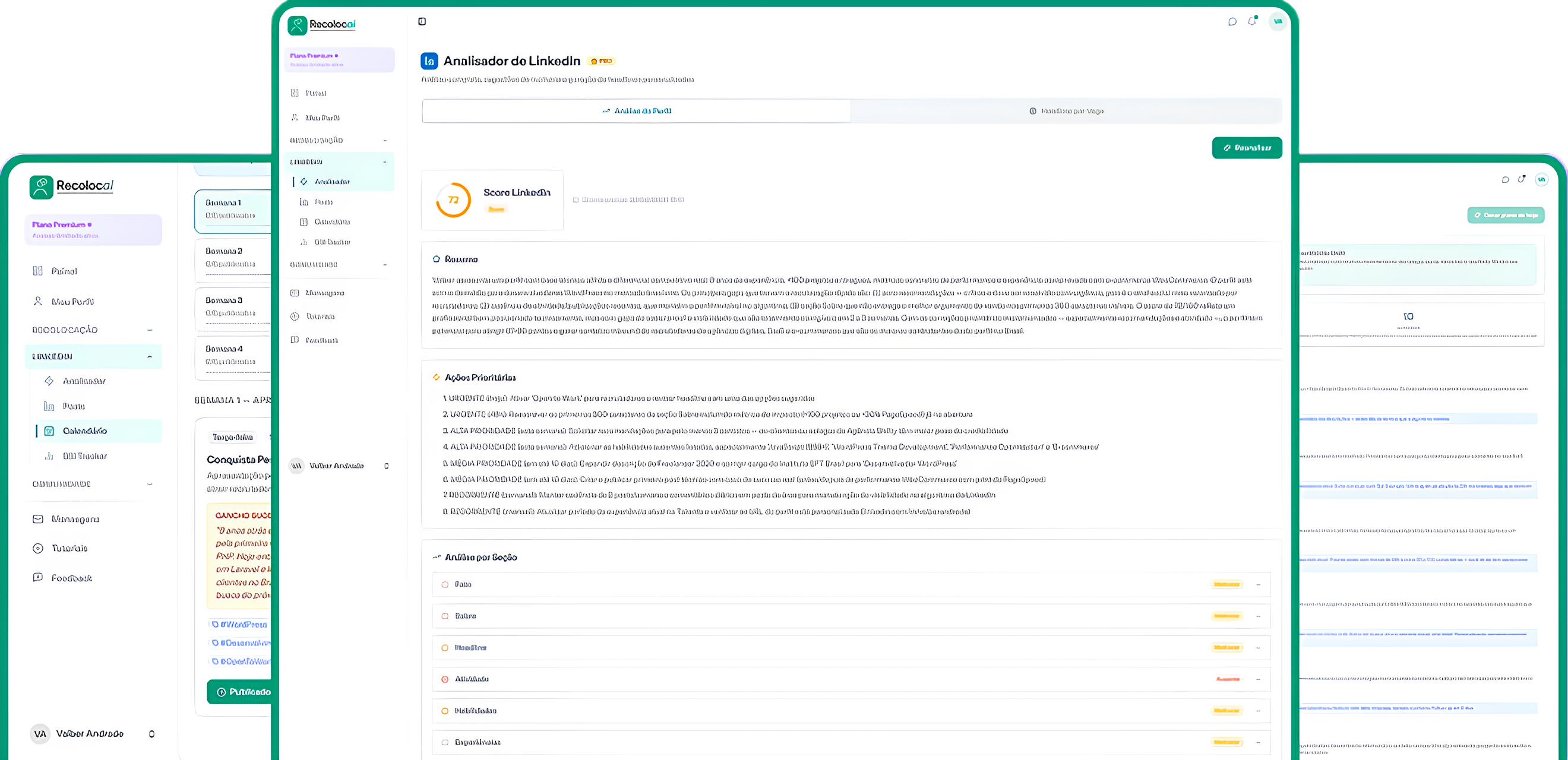The width and height of the screenshot is (1568, 760).
Task: Expand the third row under Análise por Seção
Action: click(x=851, y=648)
